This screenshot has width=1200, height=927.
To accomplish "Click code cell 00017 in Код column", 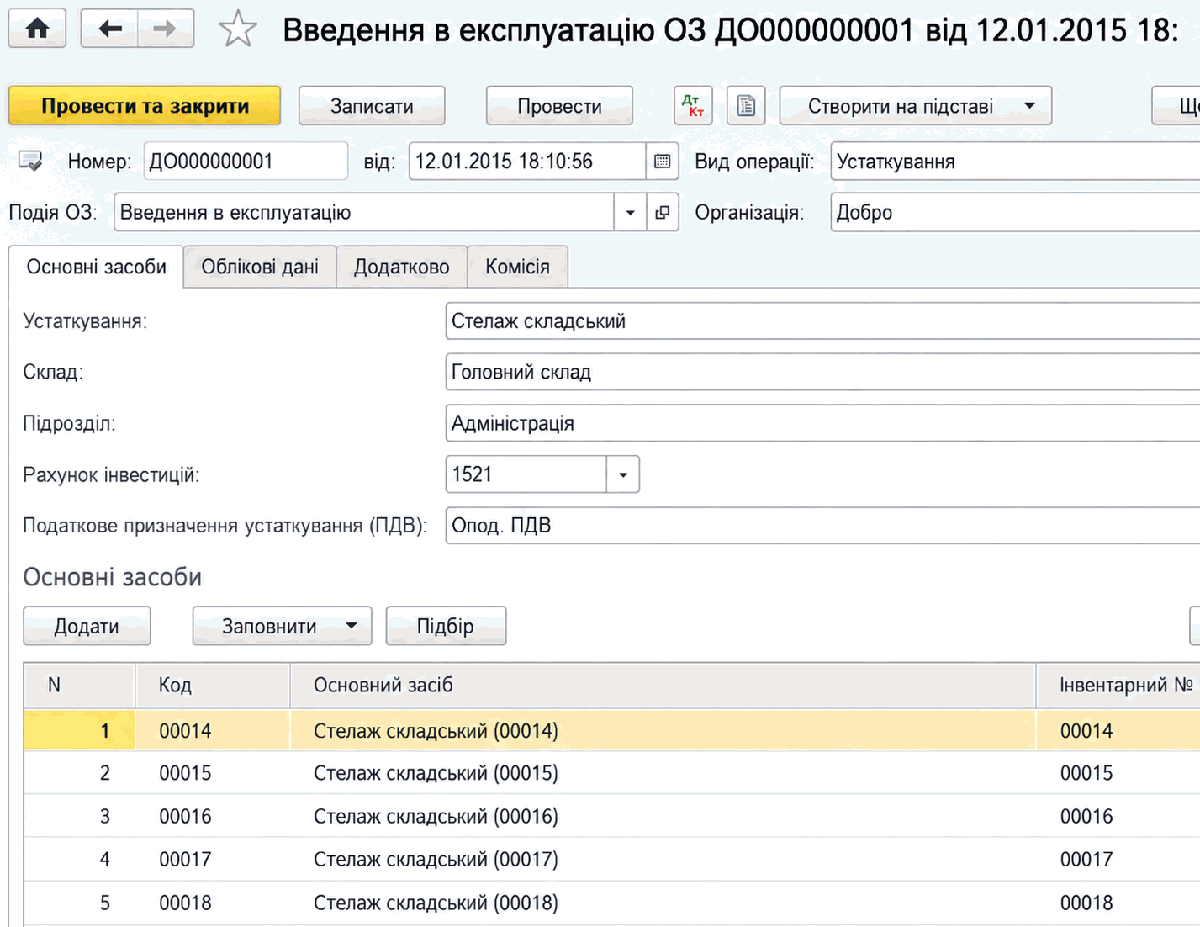I will pos(213,859).
